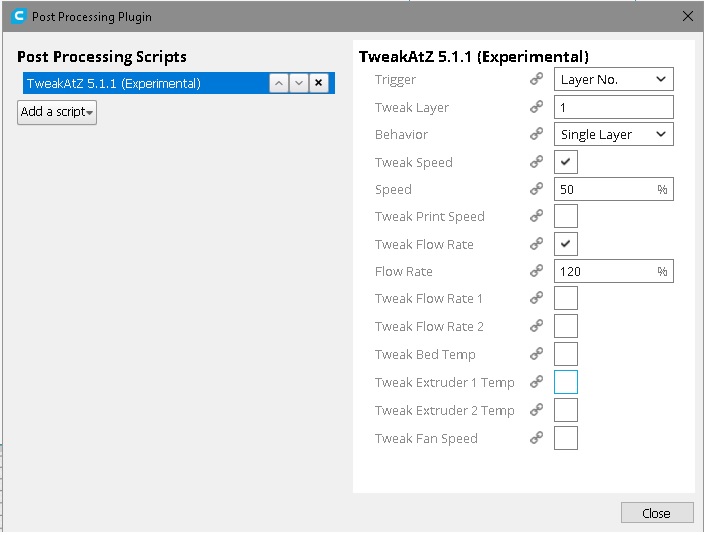Click the Close button
Screen dimensions: 705x535
pyautogui.click(x=657, y=513)
